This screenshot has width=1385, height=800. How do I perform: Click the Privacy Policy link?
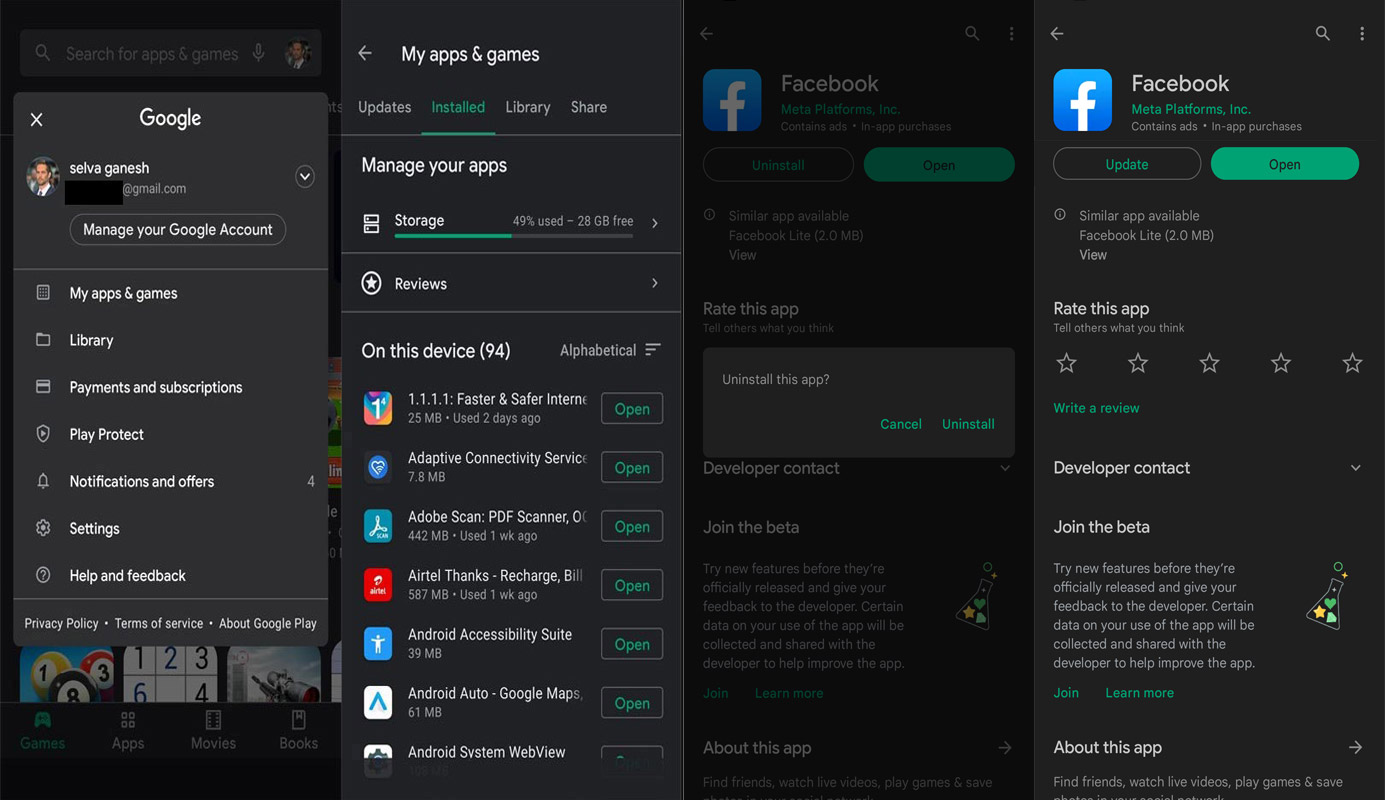61,623
